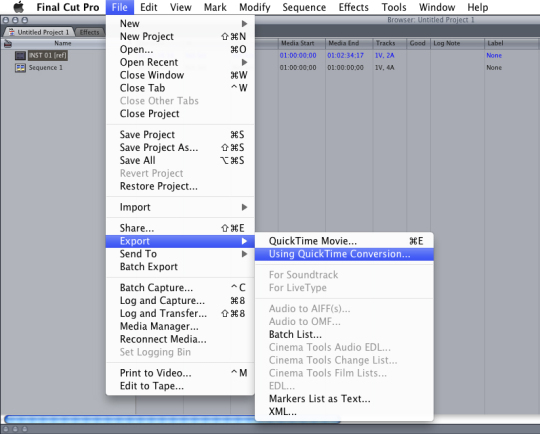Open the Edit menu
The width and height of the screenshot is (540, 434).
tap(149, 7)
